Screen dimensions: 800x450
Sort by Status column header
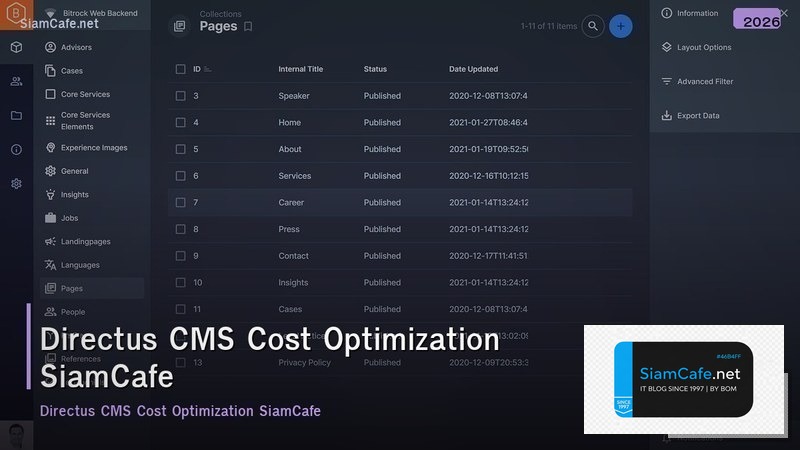pos(375,69)
